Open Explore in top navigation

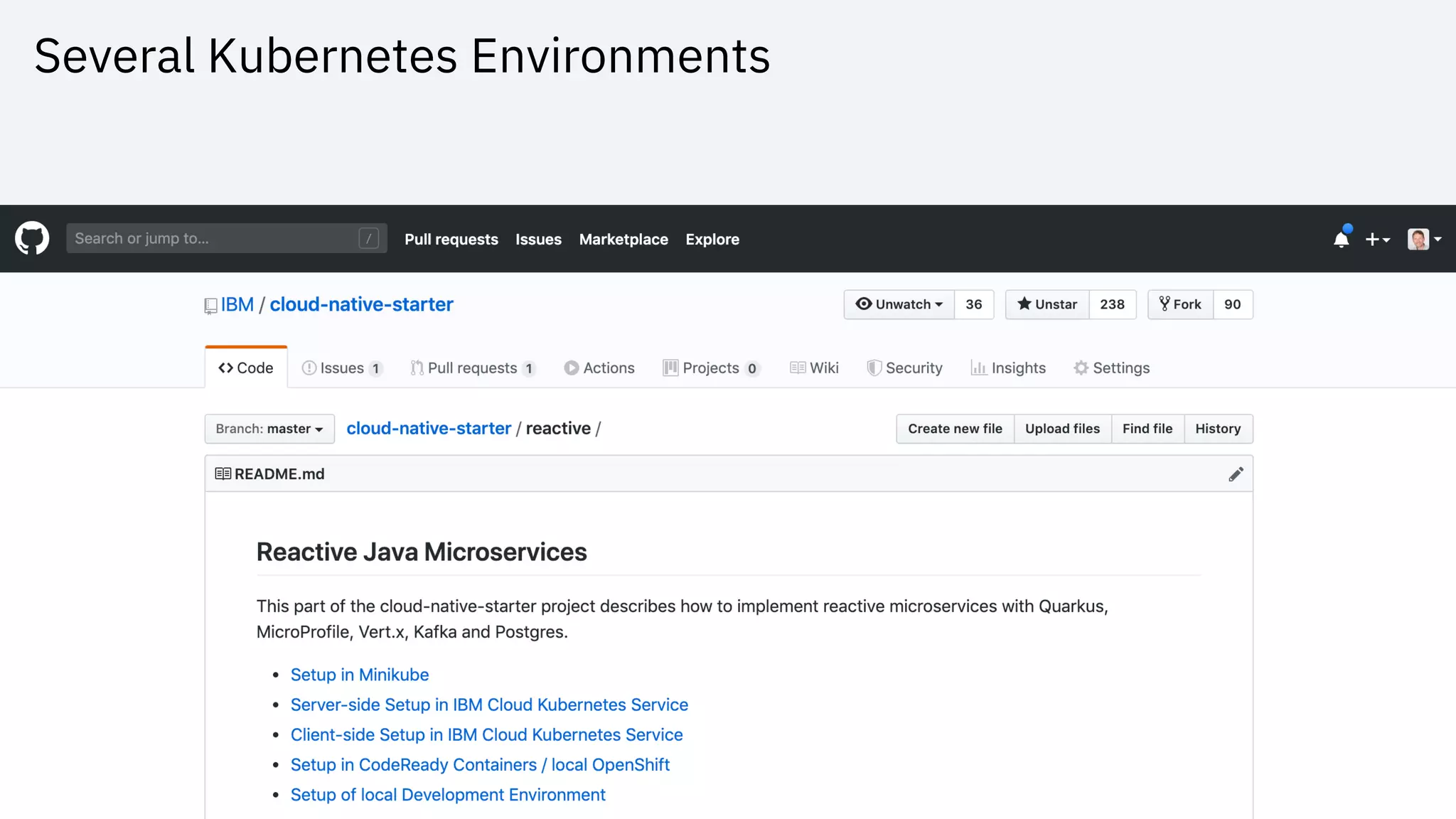pyautogui.click(x=712, y=239)
